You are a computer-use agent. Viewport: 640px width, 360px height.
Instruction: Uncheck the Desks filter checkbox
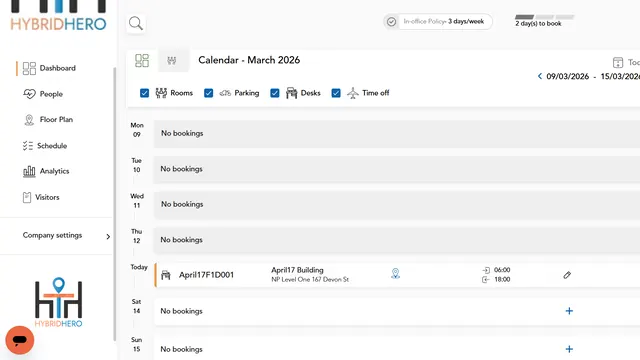point(275,93)
